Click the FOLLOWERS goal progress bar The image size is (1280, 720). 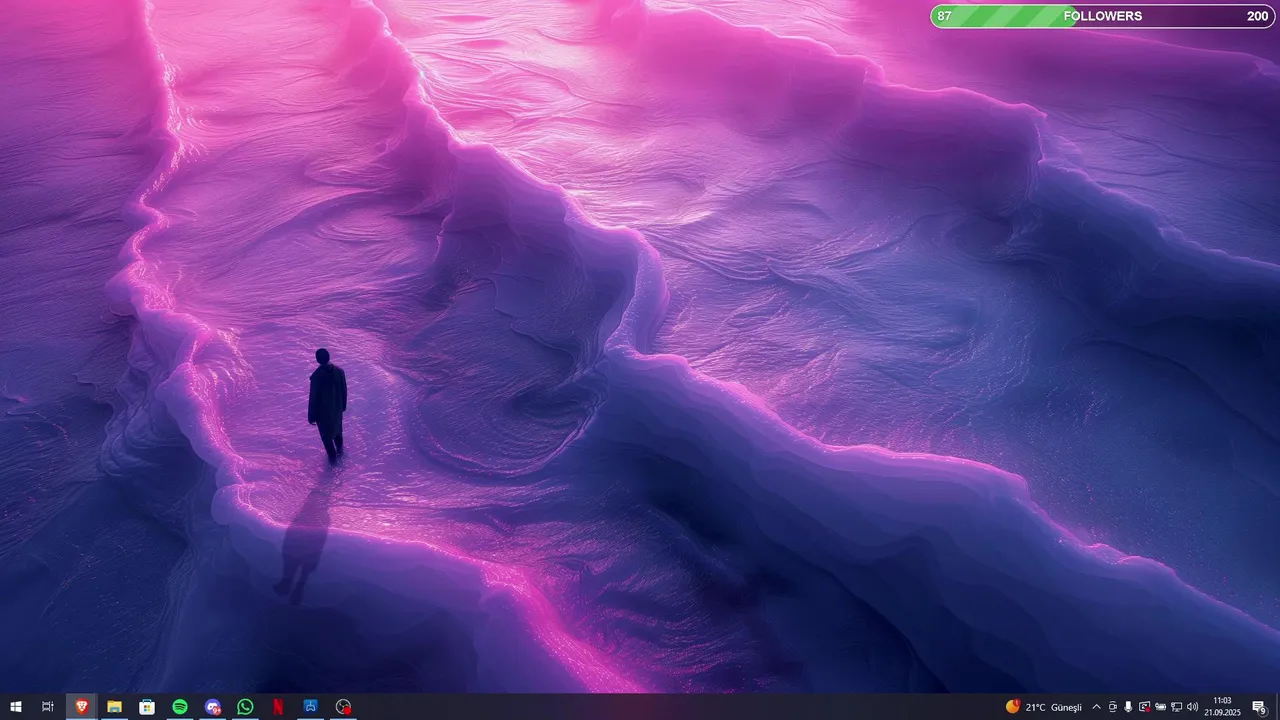point(1103,16)
